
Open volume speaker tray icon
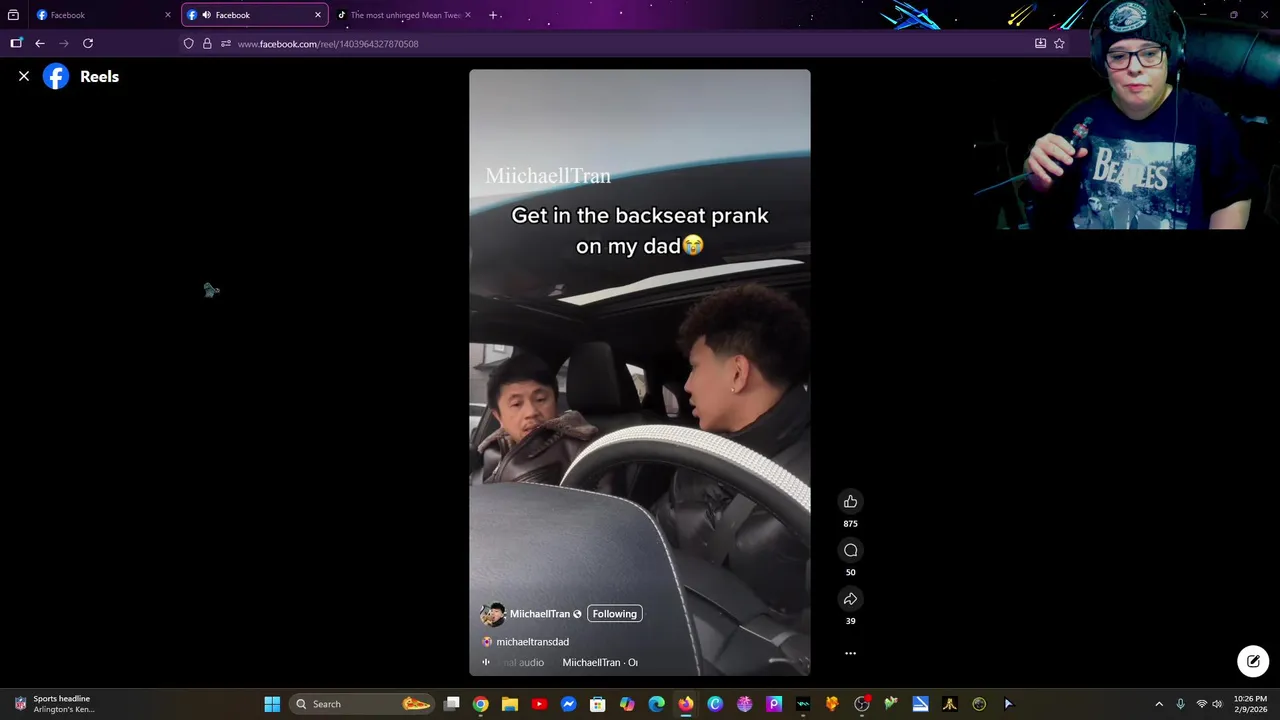pyautogui.click(x=1217, y=704)
